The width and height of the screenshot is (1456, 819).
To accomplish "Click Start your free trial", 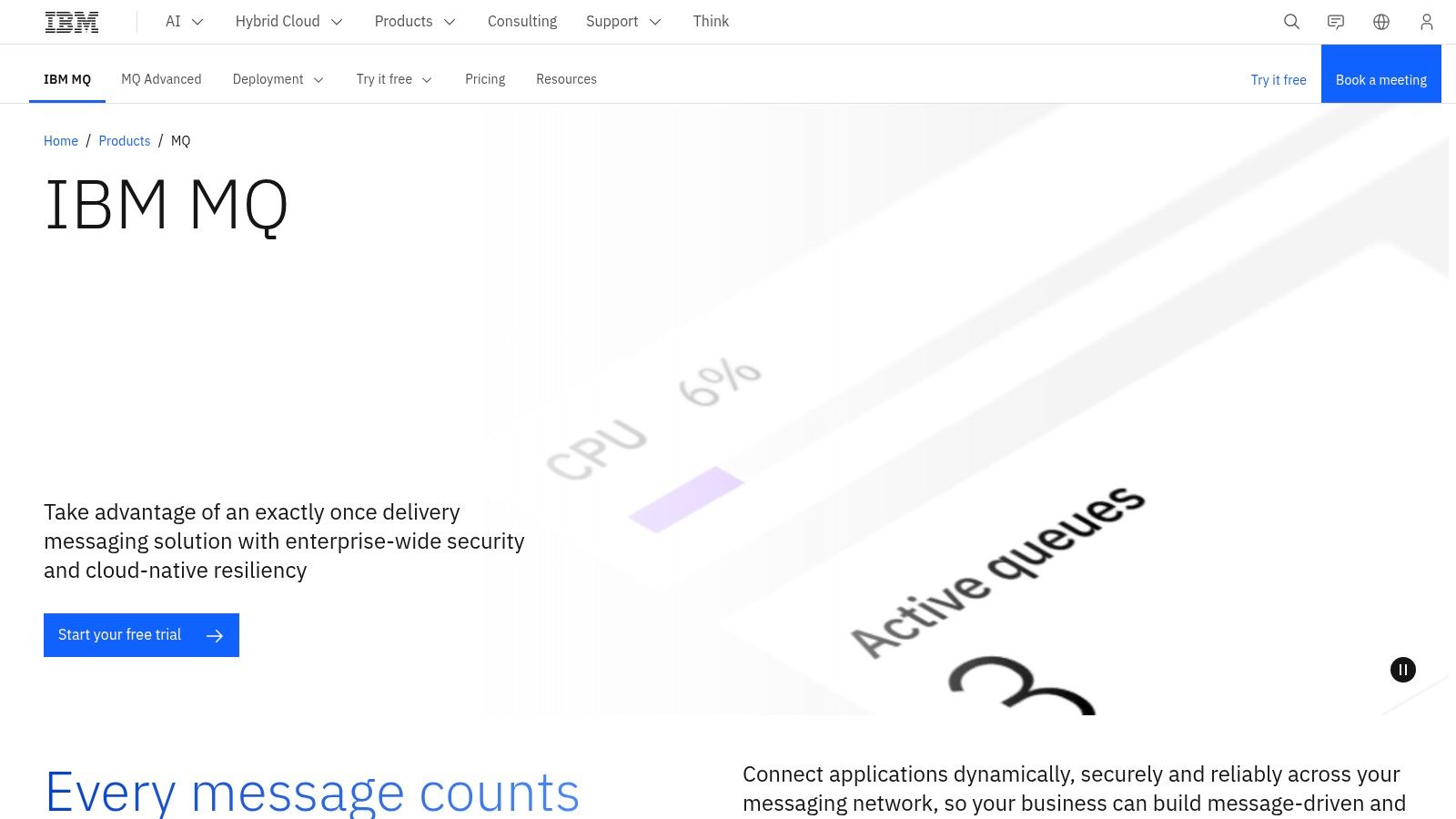I will 119,634.
